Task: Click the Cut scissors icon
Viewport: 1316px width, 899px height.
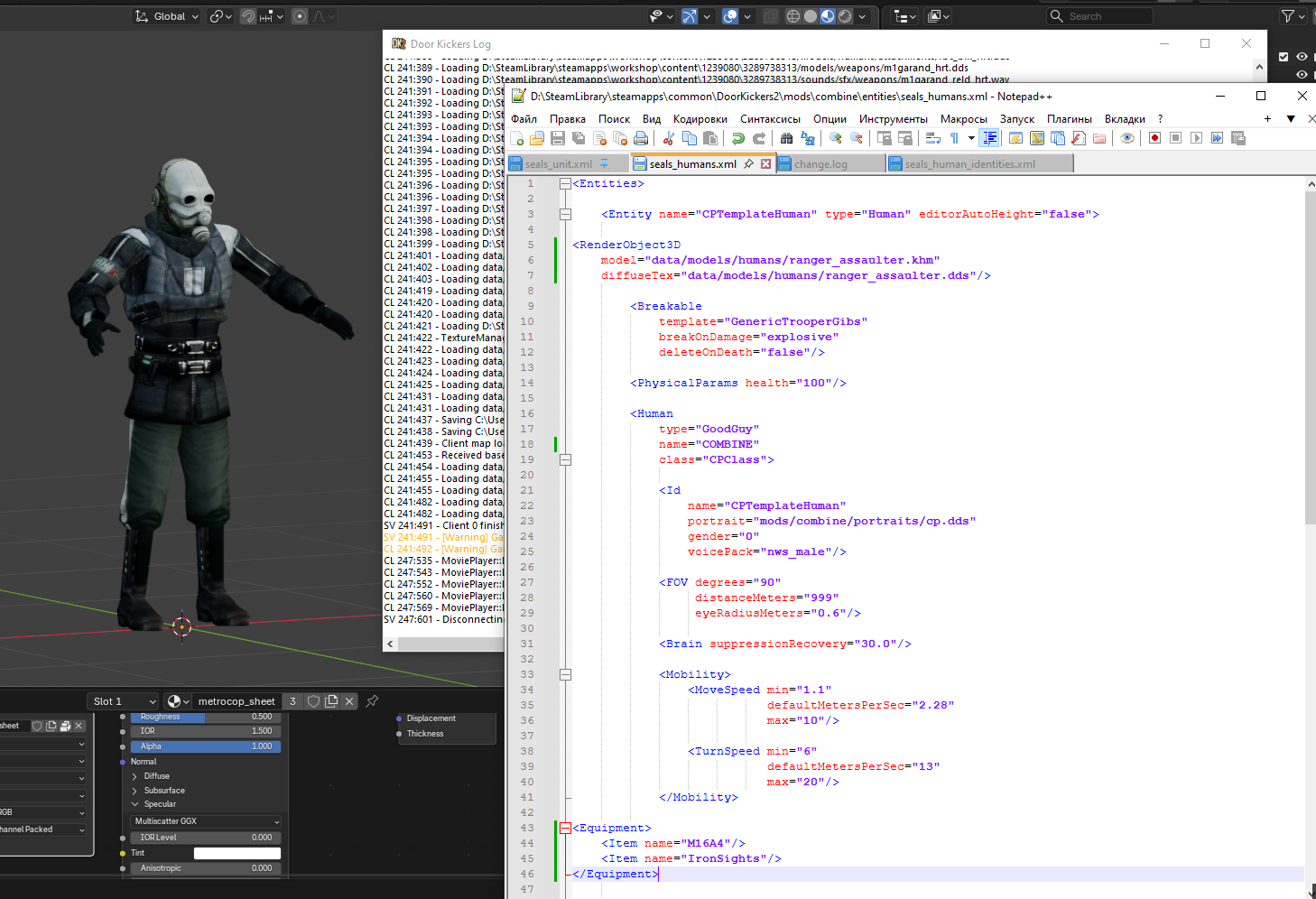Action: click(x=669, y=138)
